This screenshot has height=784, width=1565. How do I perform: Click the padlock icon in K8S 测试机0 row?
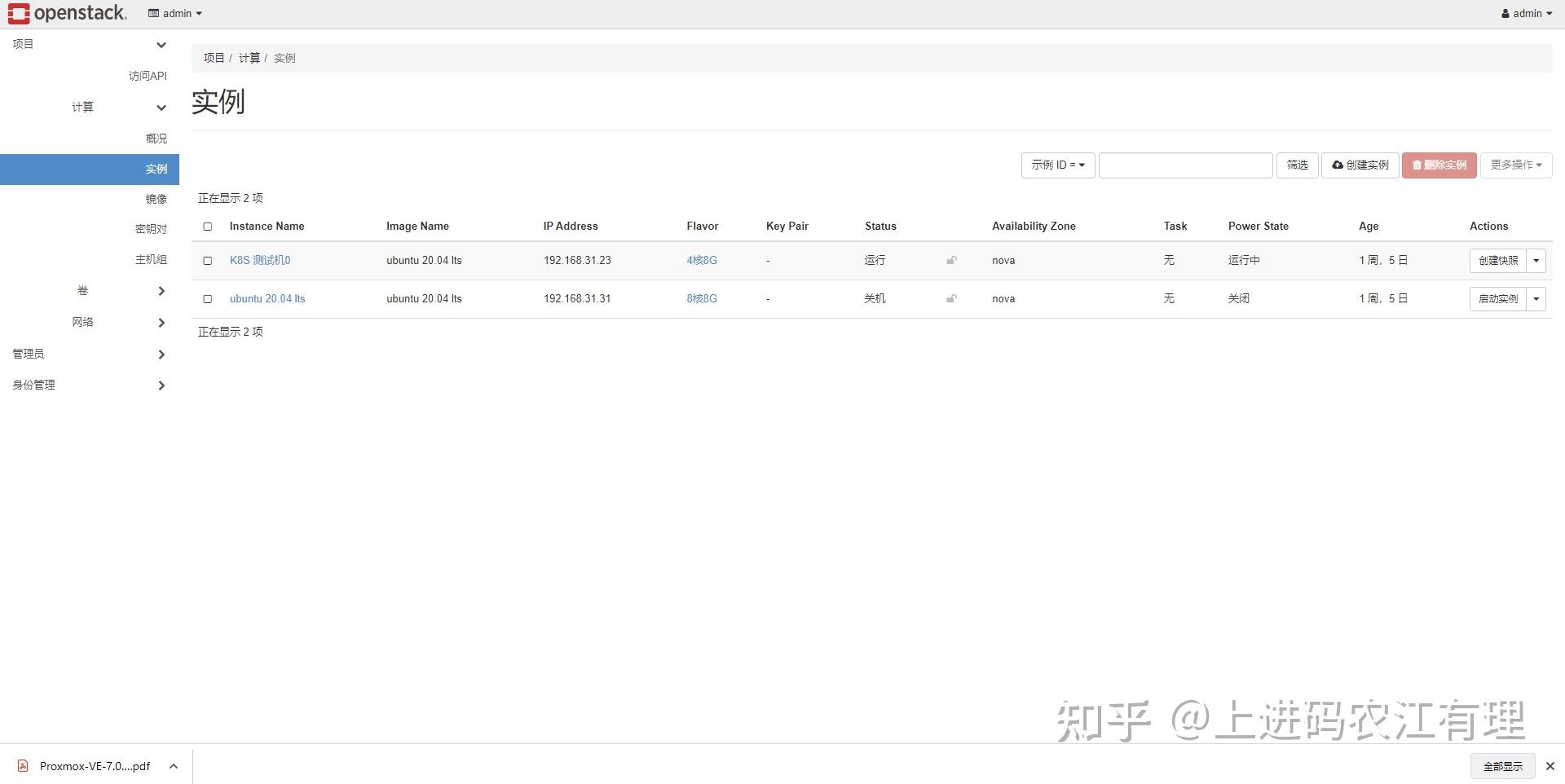coord(950,260)
